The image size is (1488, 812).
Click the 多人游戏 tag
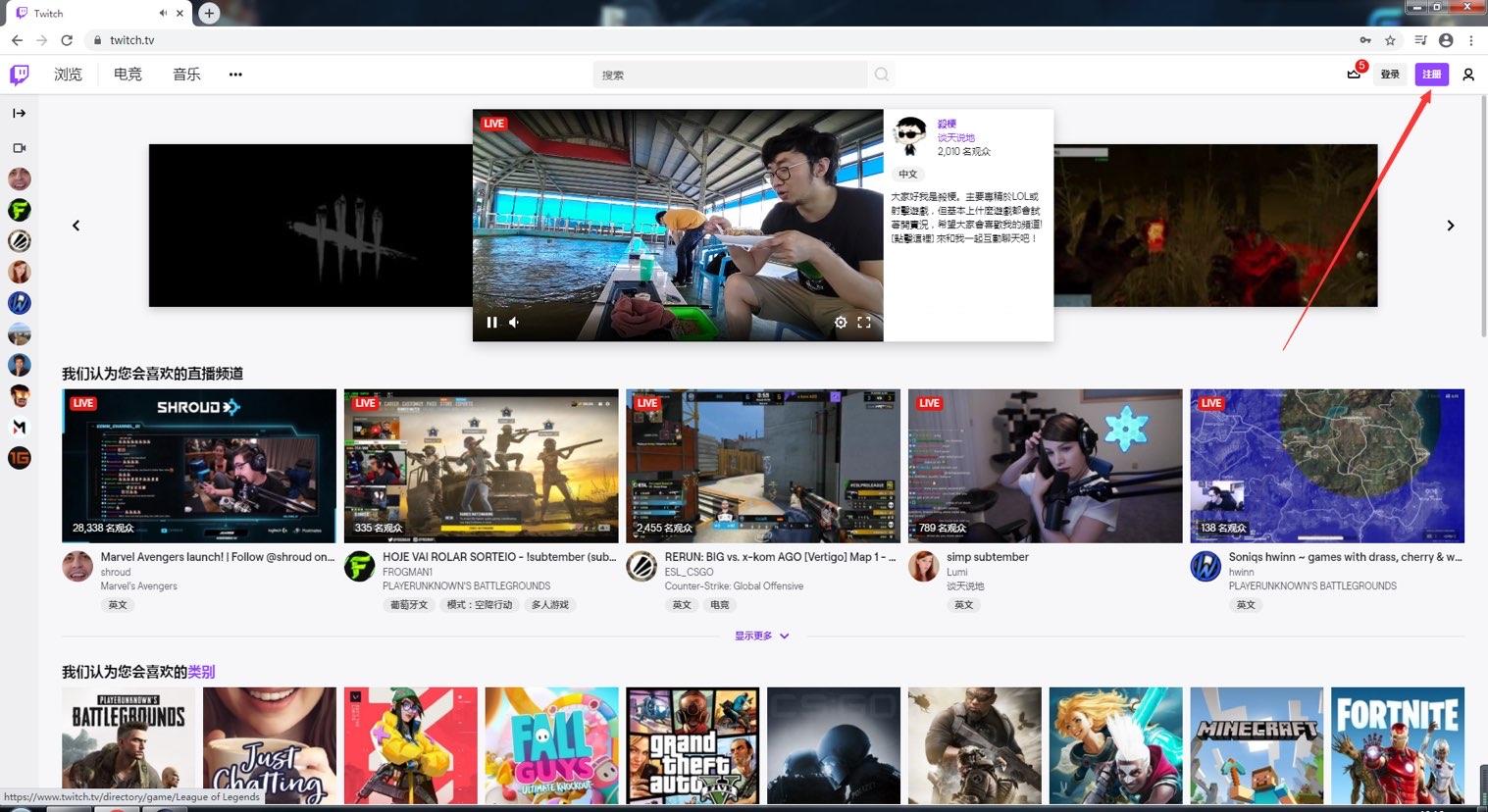[x=549, y=605]
